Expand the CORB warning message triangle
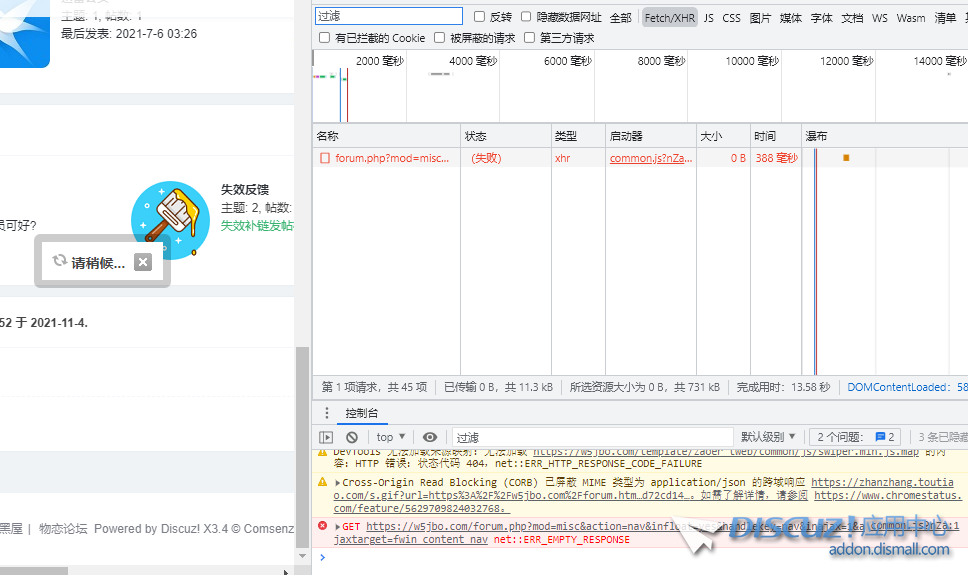Screen dimensions: 968x575 point(338,483)
